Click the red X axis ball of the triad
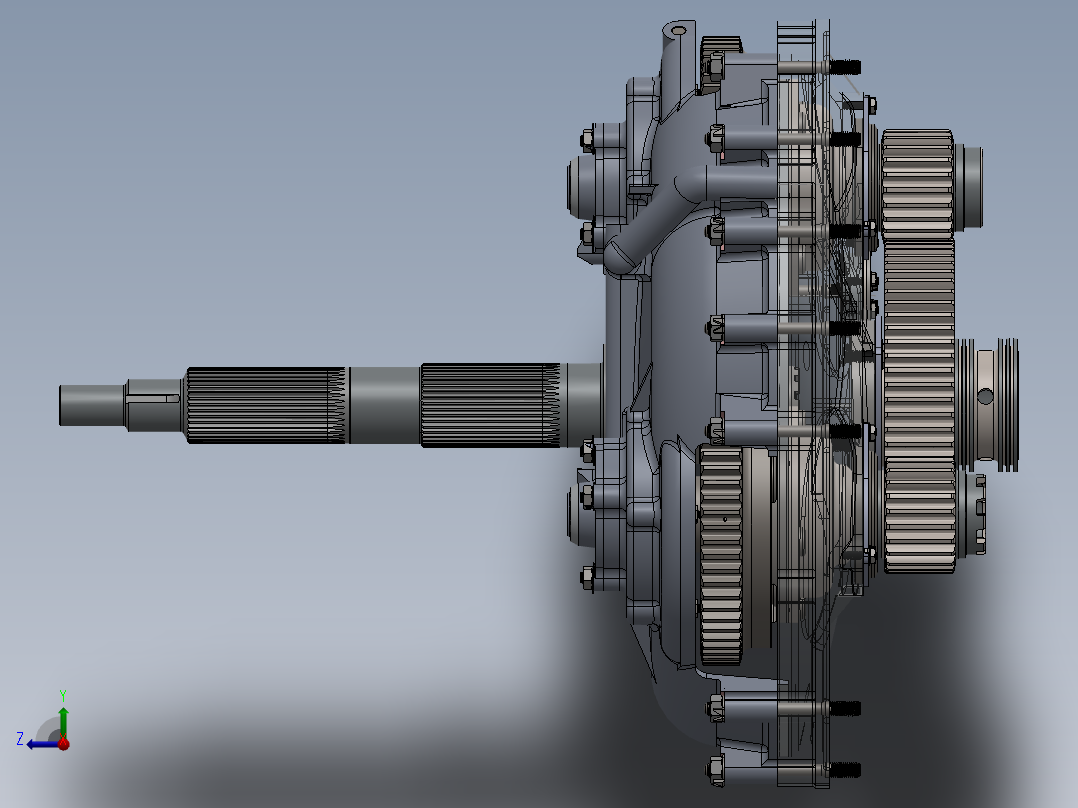 (x=64, y=744)
